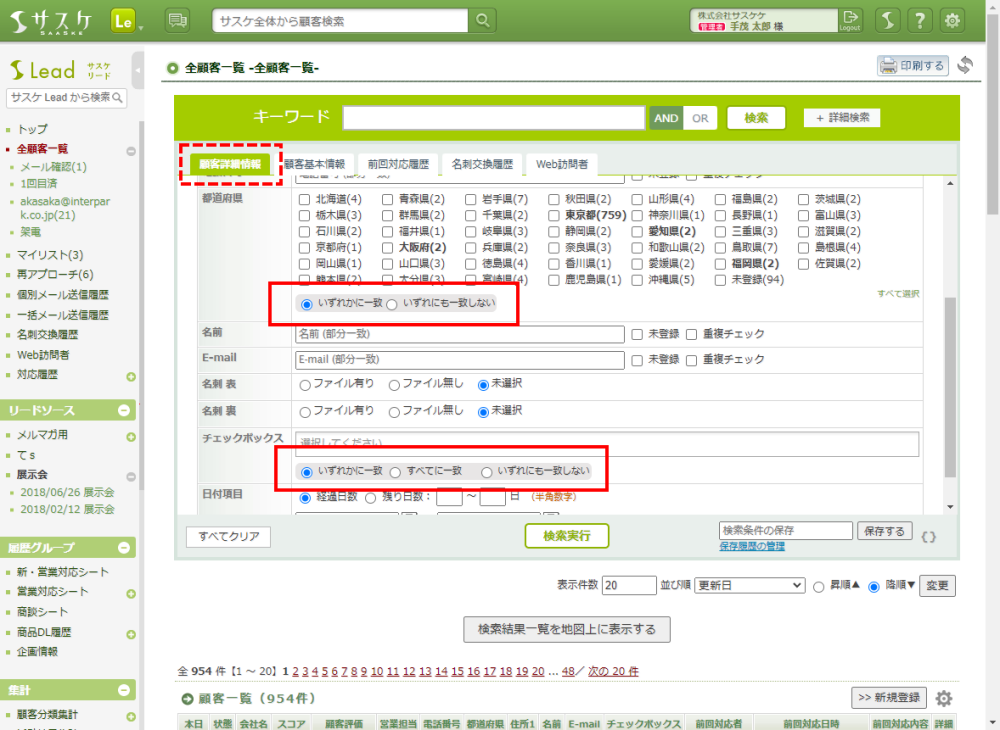Click the chat message icon in header
Viewport: 1000px width, 730px height.
click(177, 20)
